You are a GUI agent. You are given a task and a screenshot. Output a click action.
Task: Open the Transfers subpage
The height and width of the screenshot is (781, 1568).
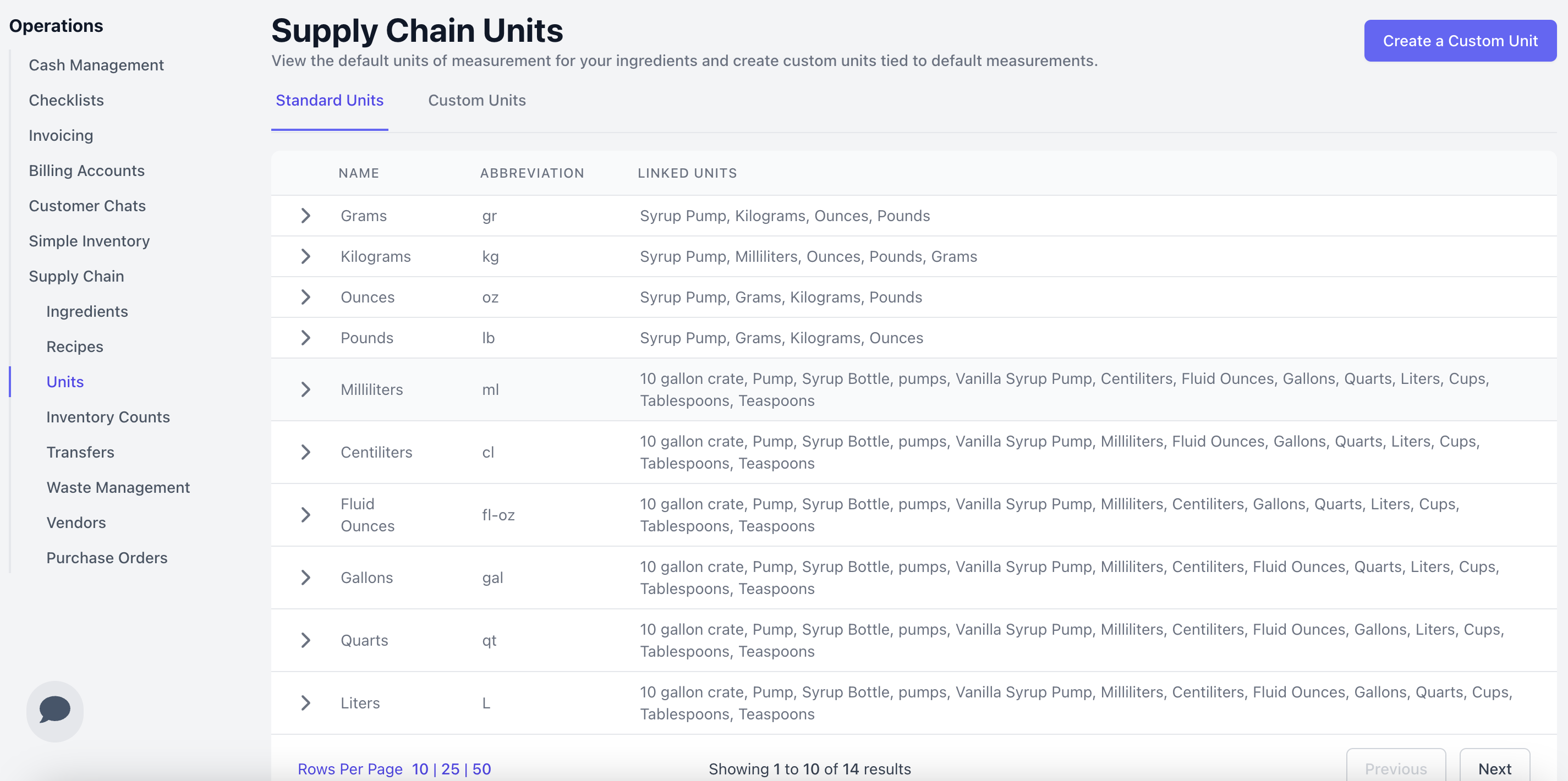pyautogui.click(x=80, y=453)
